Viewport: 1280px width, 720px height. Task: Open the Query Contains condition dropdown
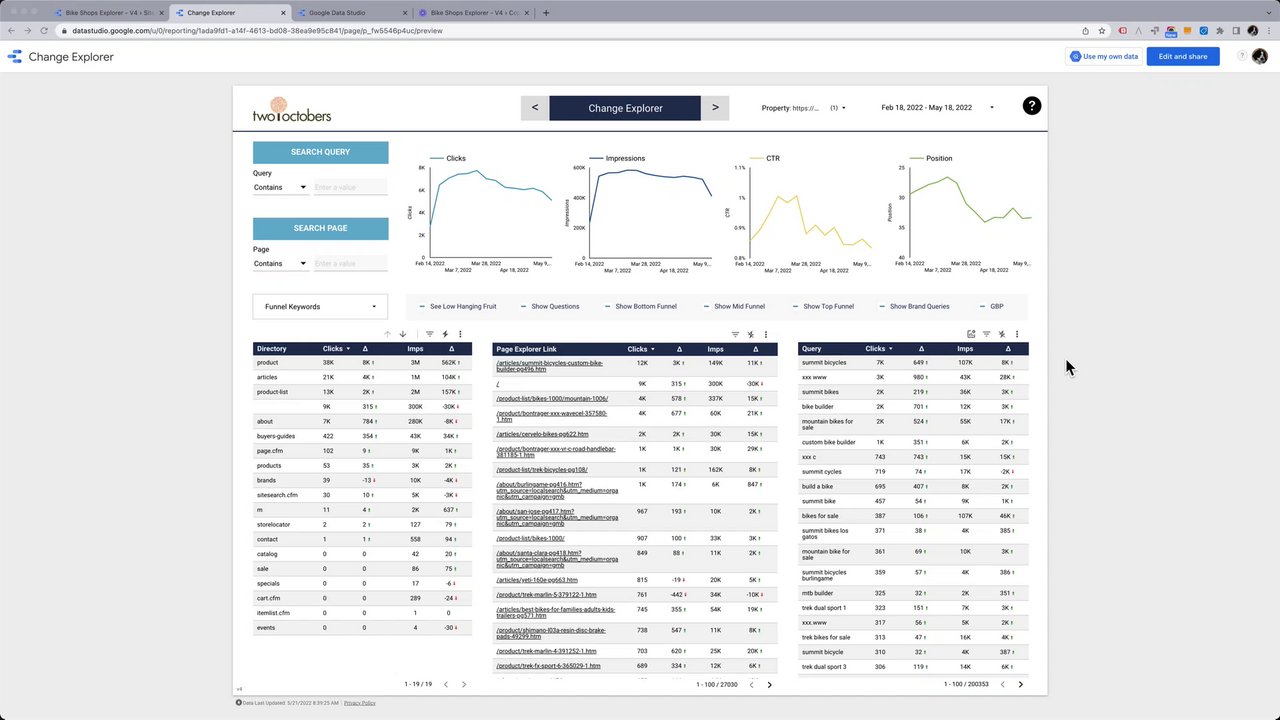280,187
